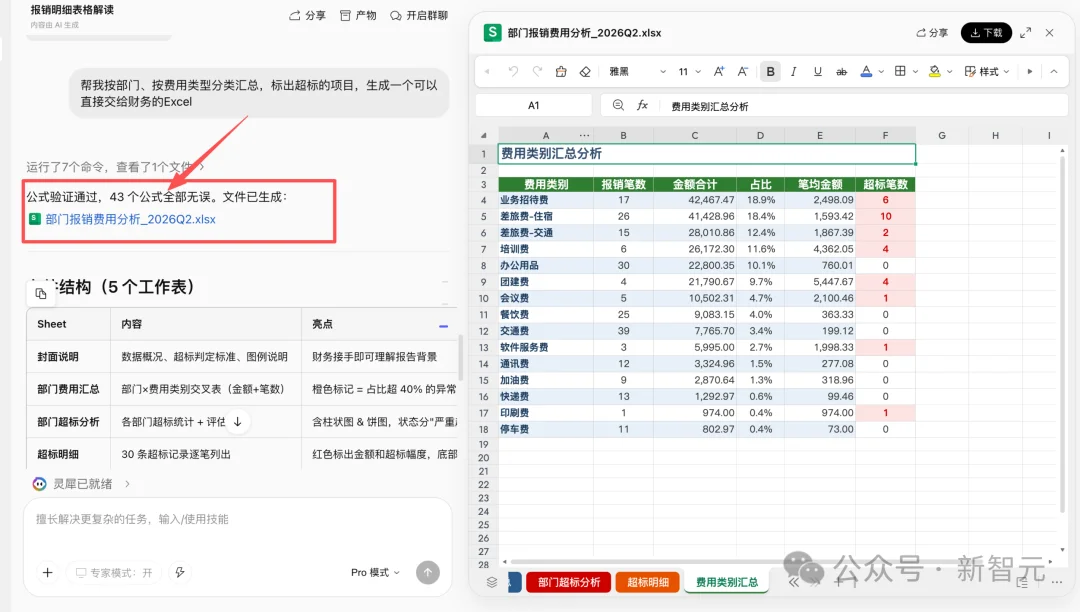Expand the 运行了7个命令 step summary

tap(115, 167)
